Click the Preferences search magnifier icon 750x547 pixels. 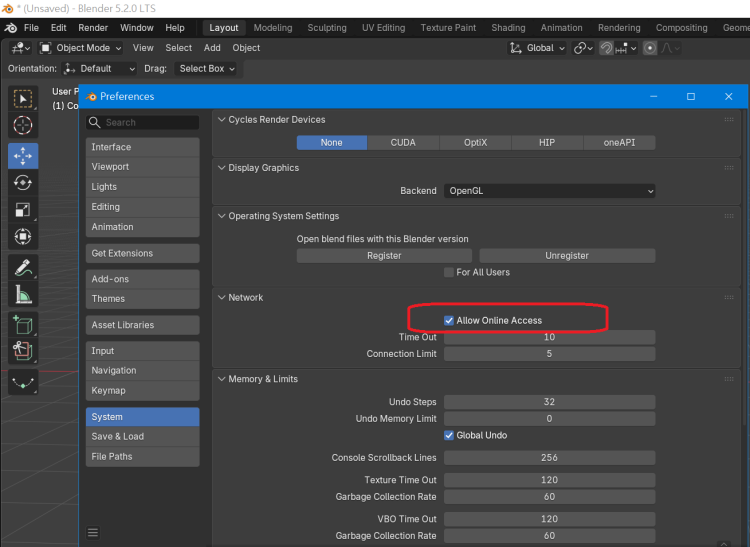(94, 122)
